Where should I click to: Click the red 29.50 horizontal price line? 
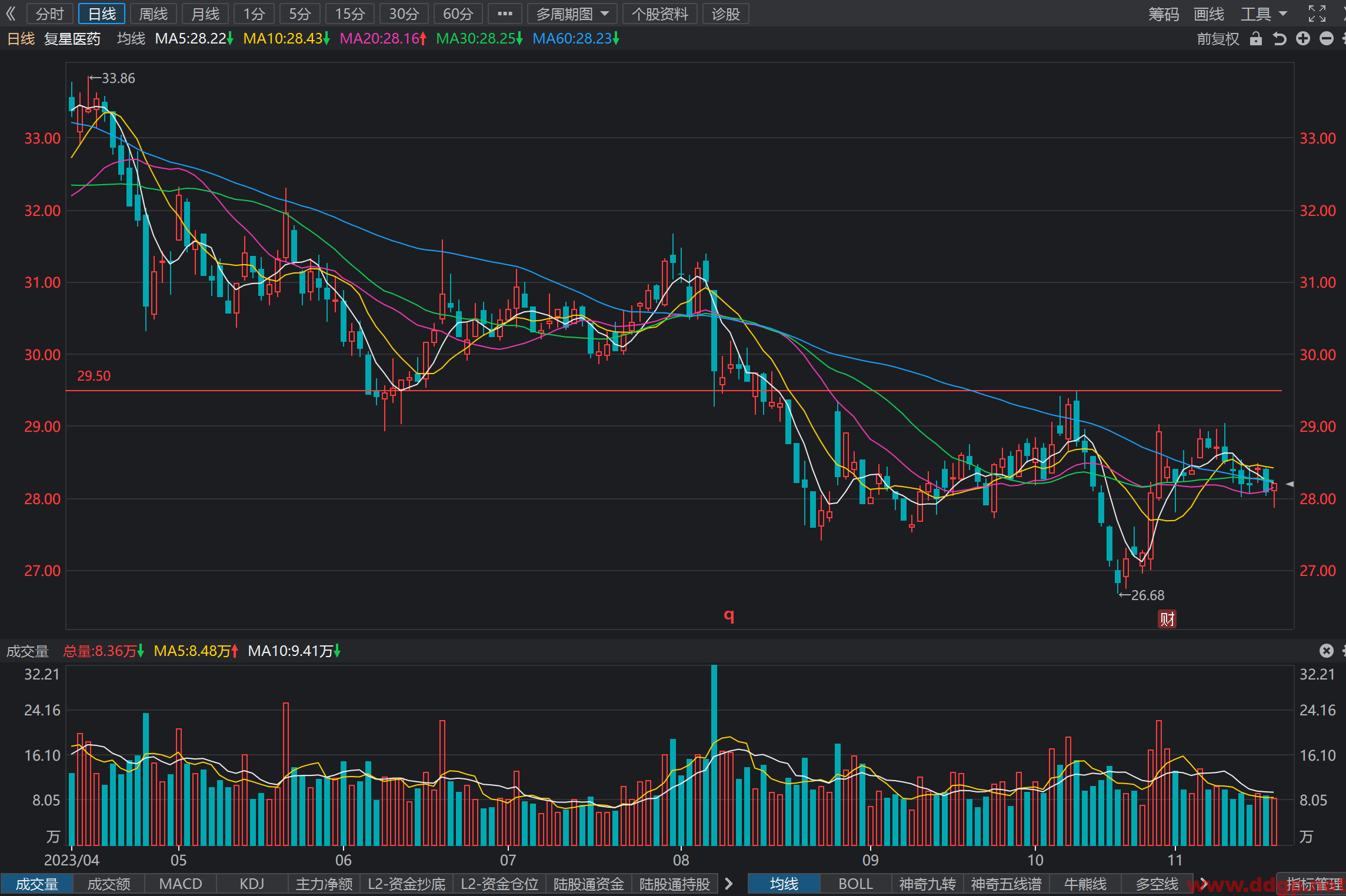(674, 391)
